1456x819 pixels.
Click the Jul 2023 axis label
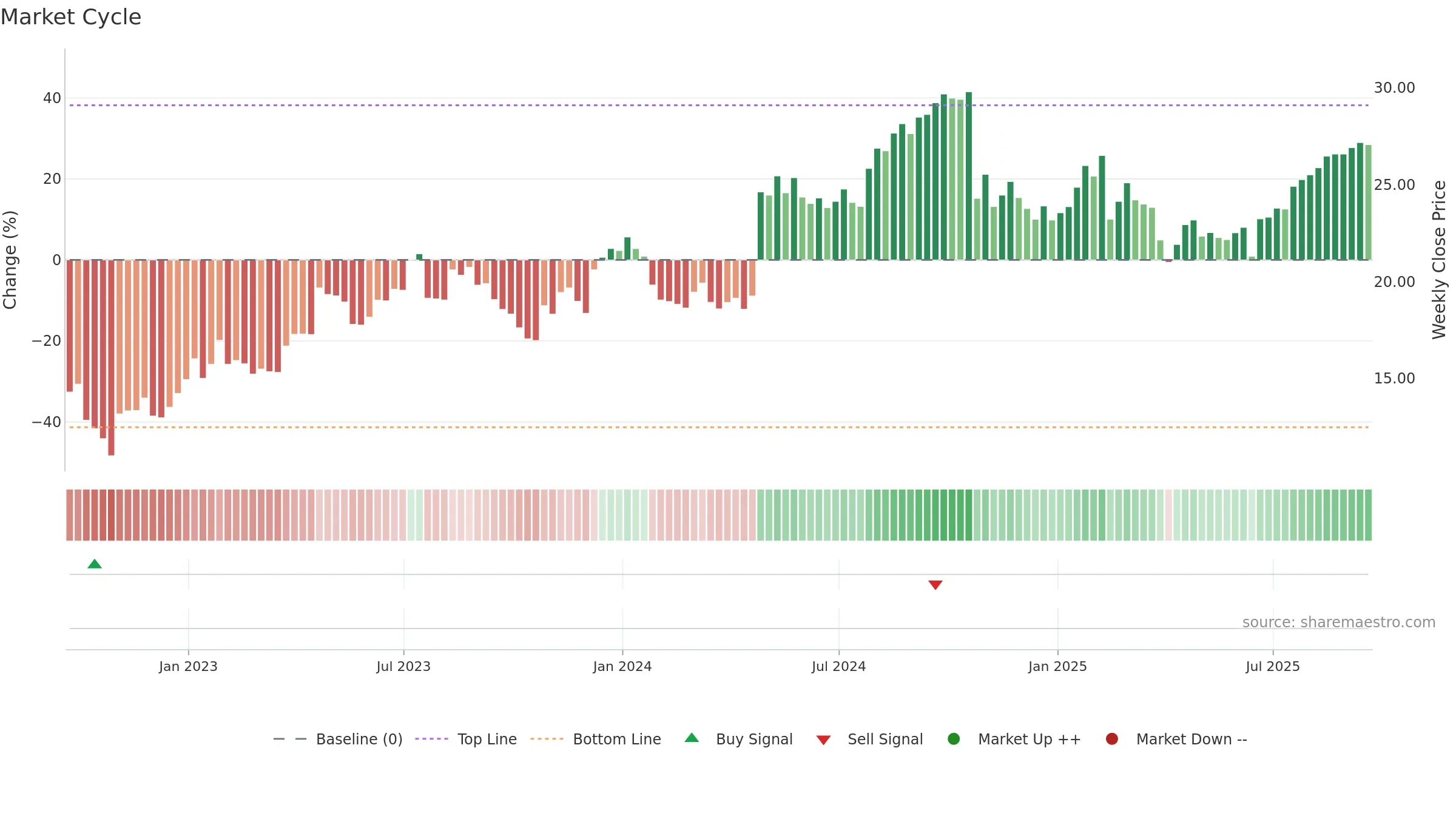click(x=403, y=666)
